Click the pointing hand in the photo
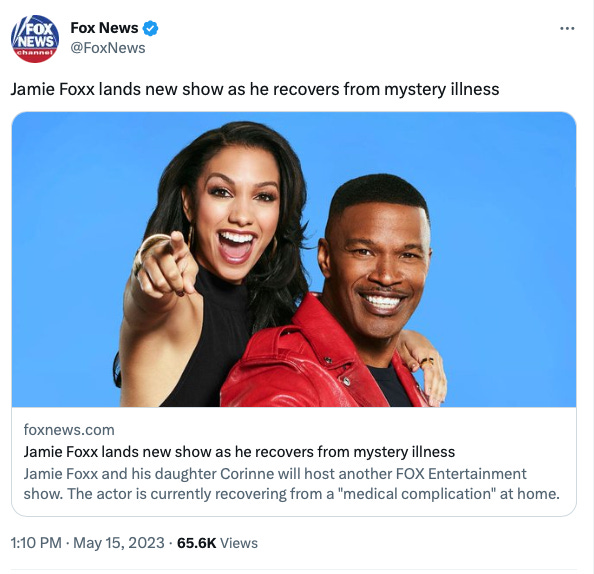 [x=165, y=265]
